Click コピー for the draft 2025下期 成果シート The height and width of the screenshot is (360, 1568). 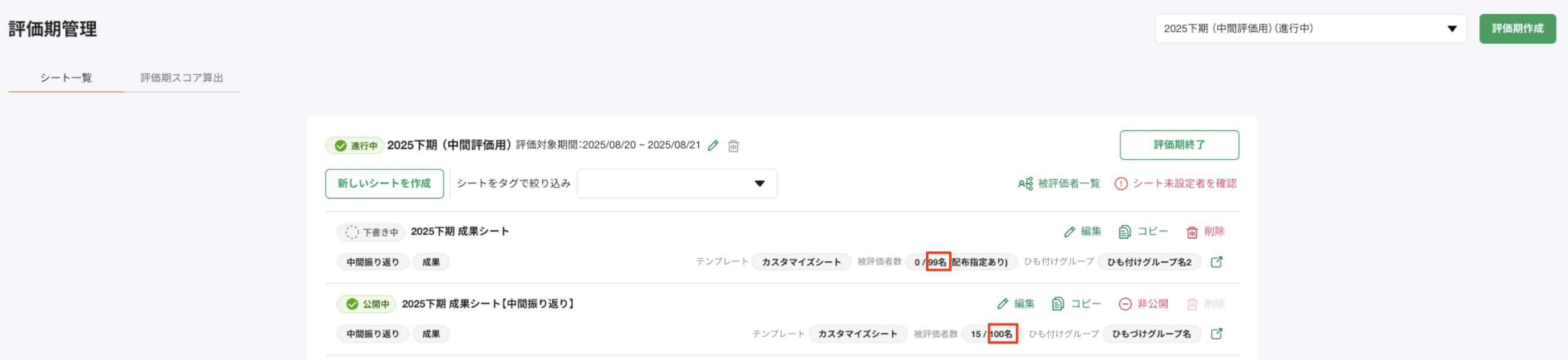[1143, 231]
